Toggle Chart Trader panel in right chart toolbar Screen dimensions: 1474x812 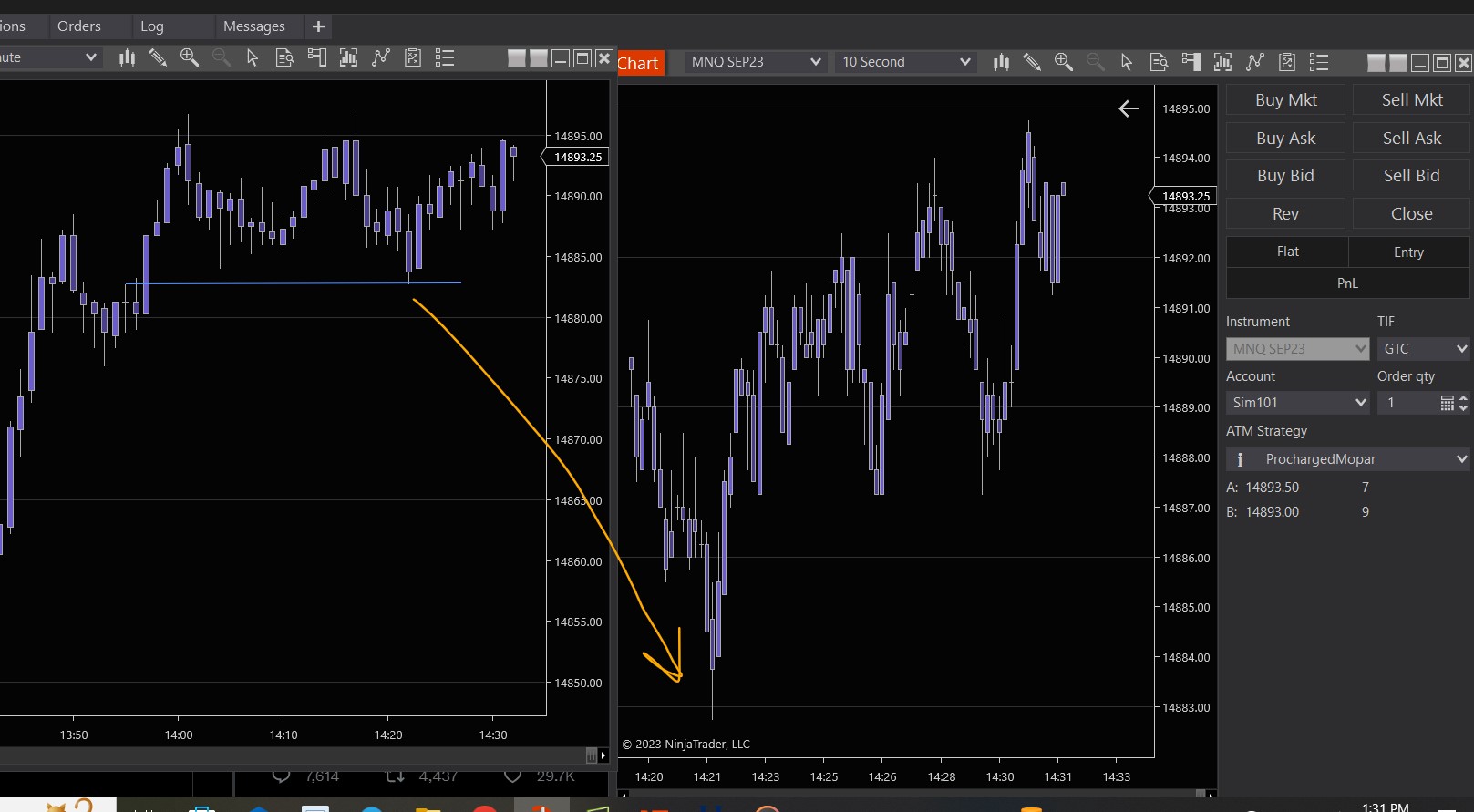pyautogui.click(x=1191, y=62)
